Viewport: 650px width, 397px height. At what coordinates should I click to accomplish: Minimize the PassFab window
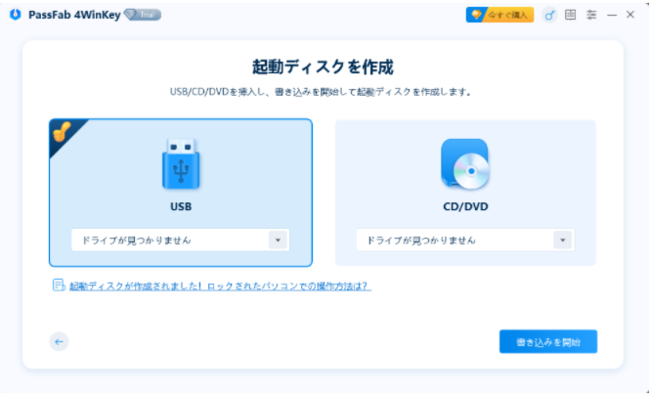tap(612, 15)
